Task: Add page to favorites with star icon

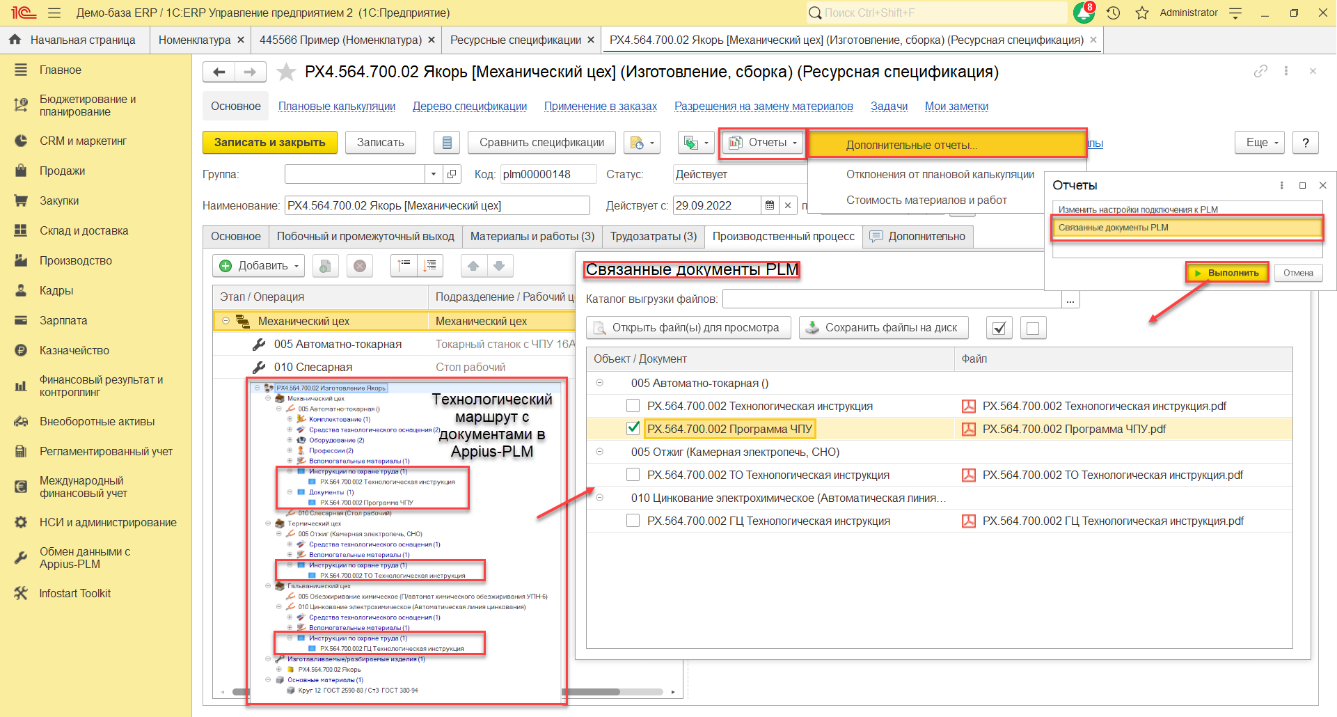Action: tap(287, 72)
